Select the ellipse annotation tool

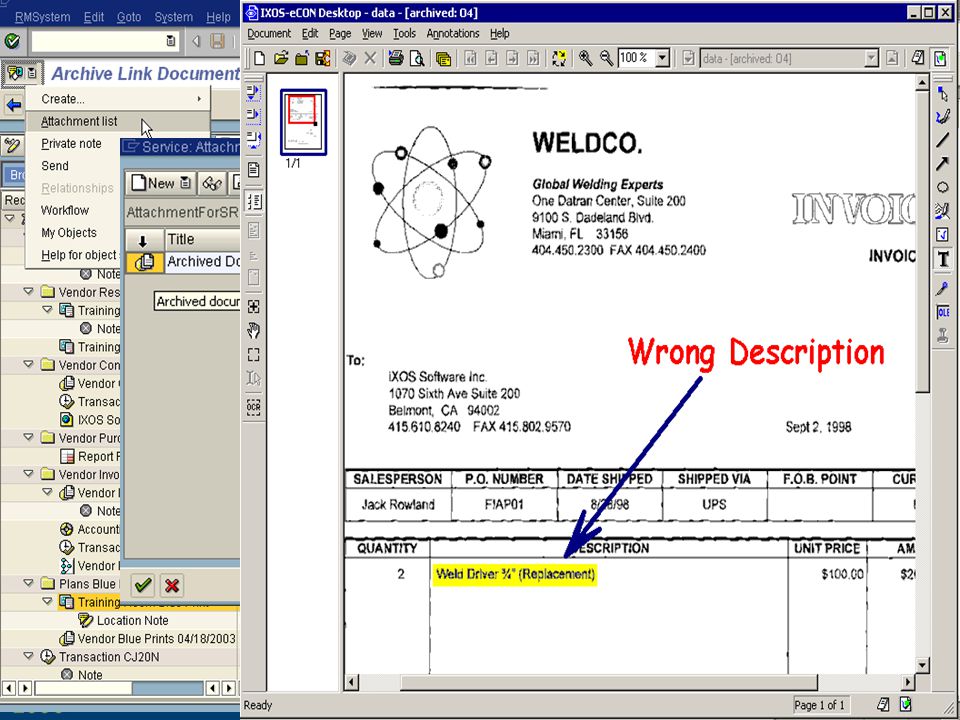943,187
